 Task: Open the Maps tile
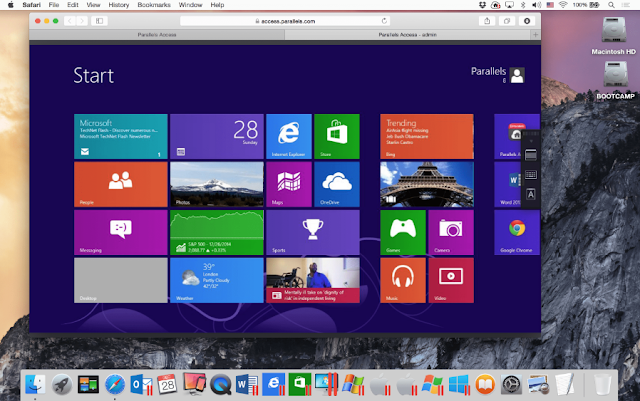[289, 184]
